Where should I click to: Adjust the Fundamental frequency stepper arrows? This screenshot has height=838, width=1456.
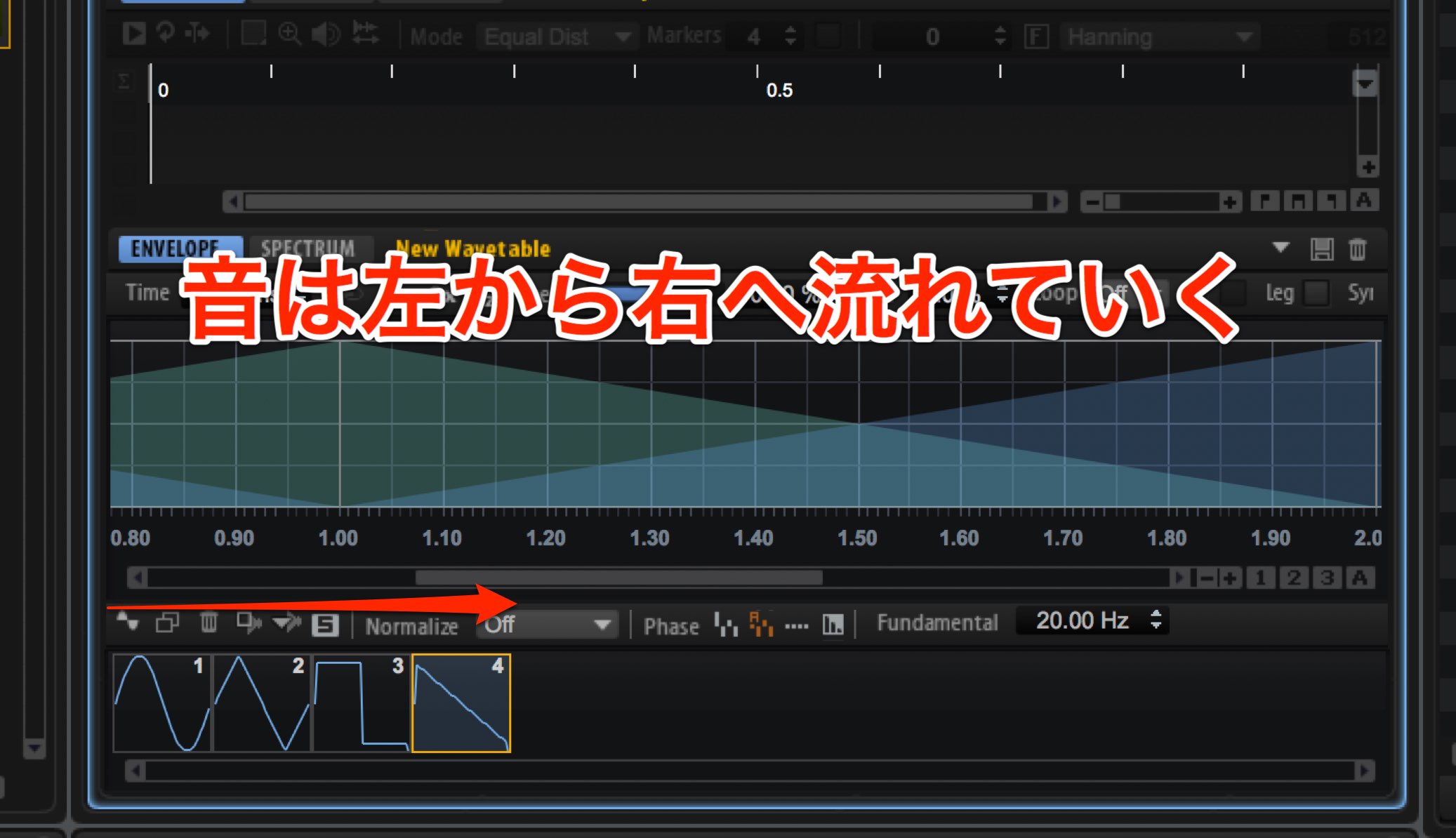pyautogui.click(x=1156, y=620)
